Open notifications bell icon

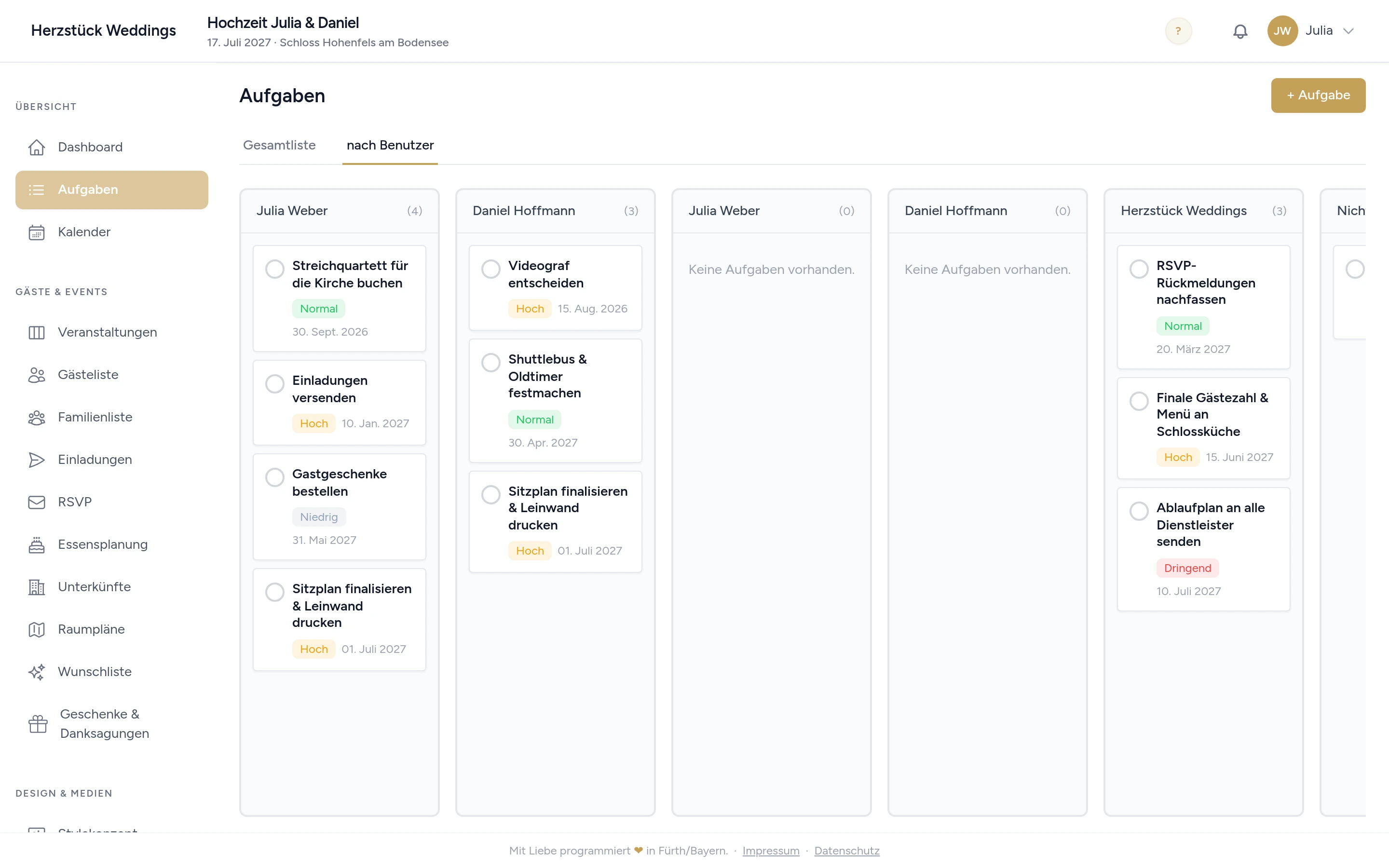coord(1240,31)
